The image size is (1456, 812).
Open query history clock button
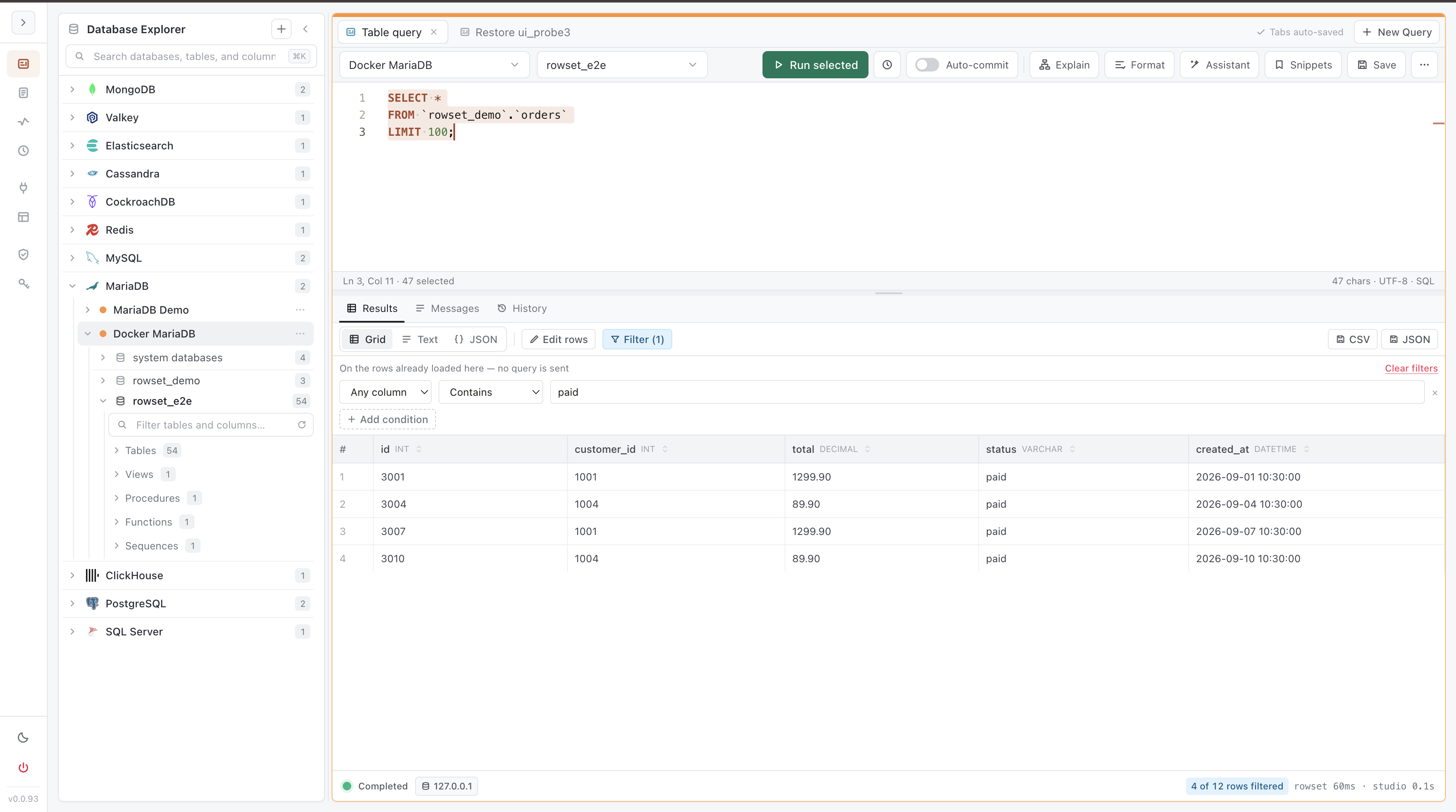tap(887, 65)
